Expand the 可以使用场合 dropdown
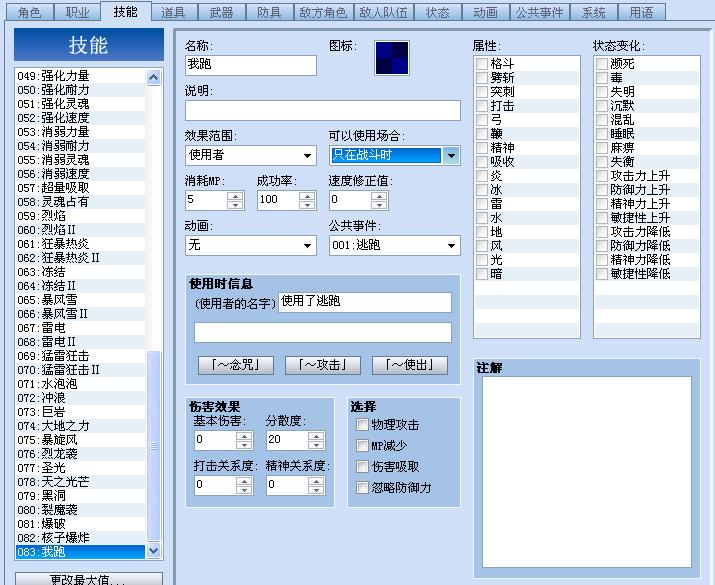Viewport: 715px width, 585px height. (x=394, y=155)
